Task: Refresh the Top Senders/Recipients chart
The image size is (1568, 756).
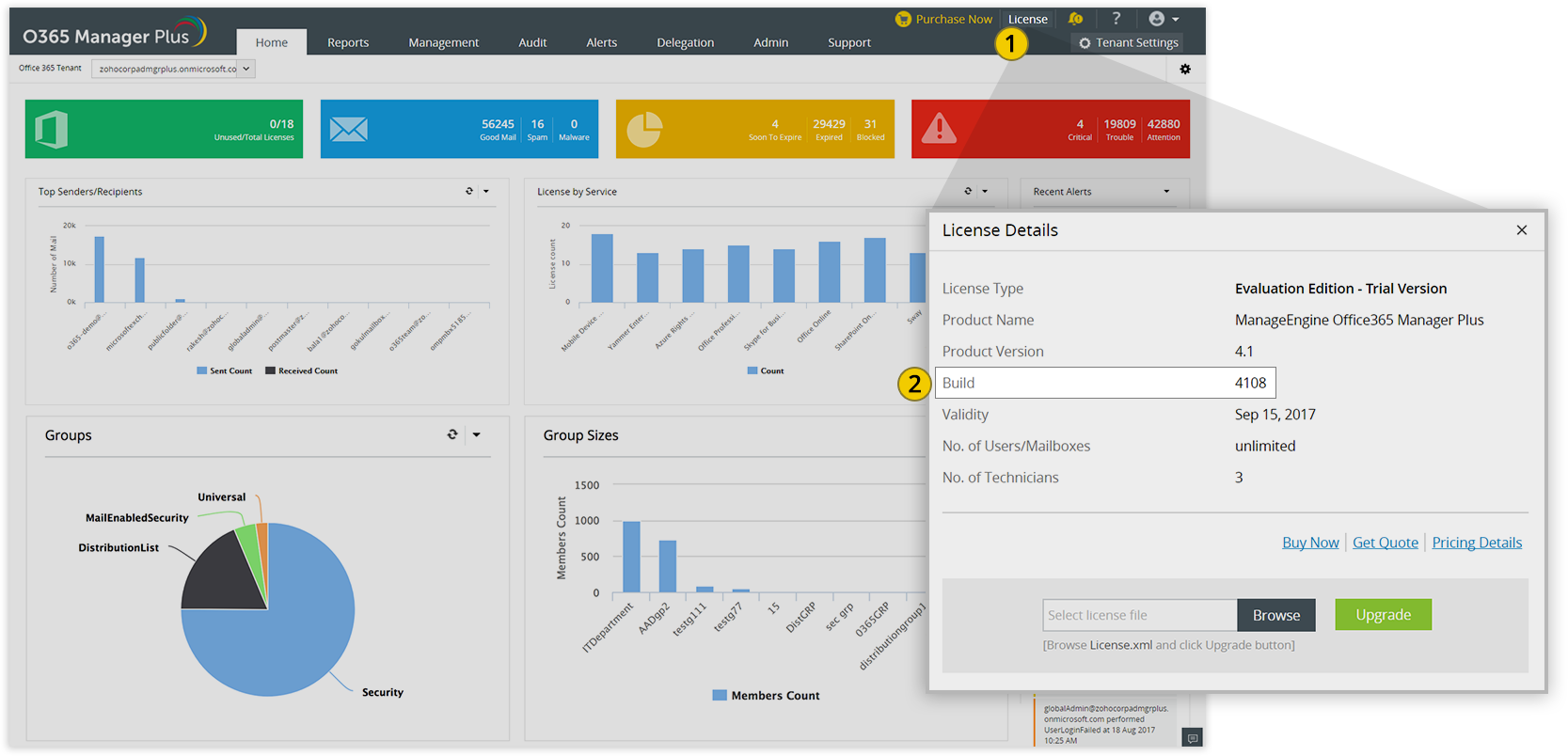Action: click(469, 191)
